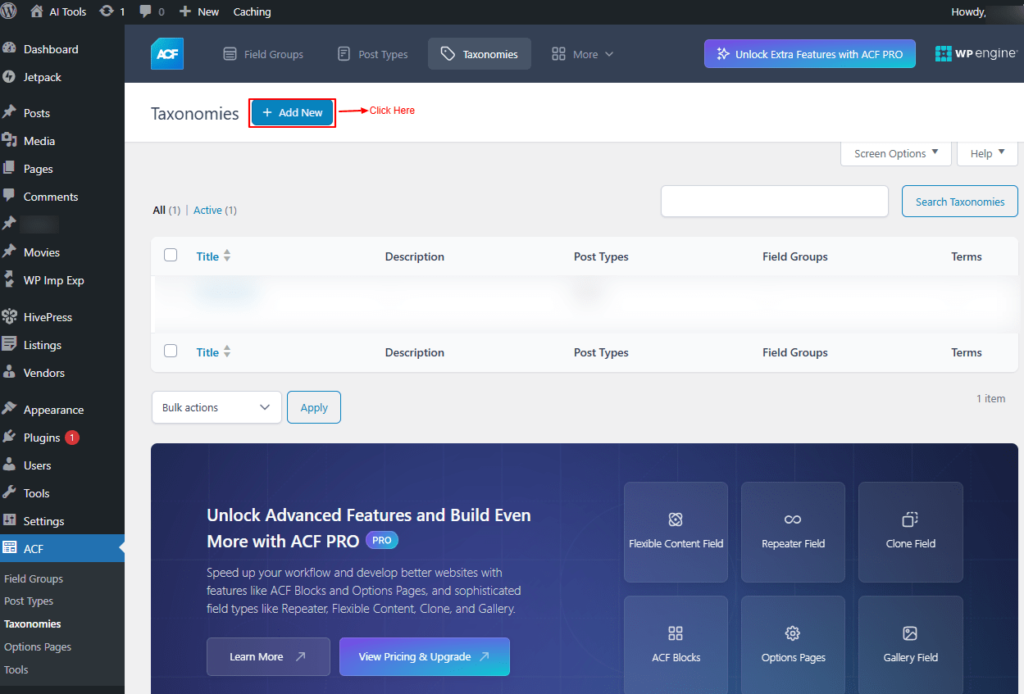Click the Flexible Content Field tile
1024x694 pixels.
pos(676,531)
